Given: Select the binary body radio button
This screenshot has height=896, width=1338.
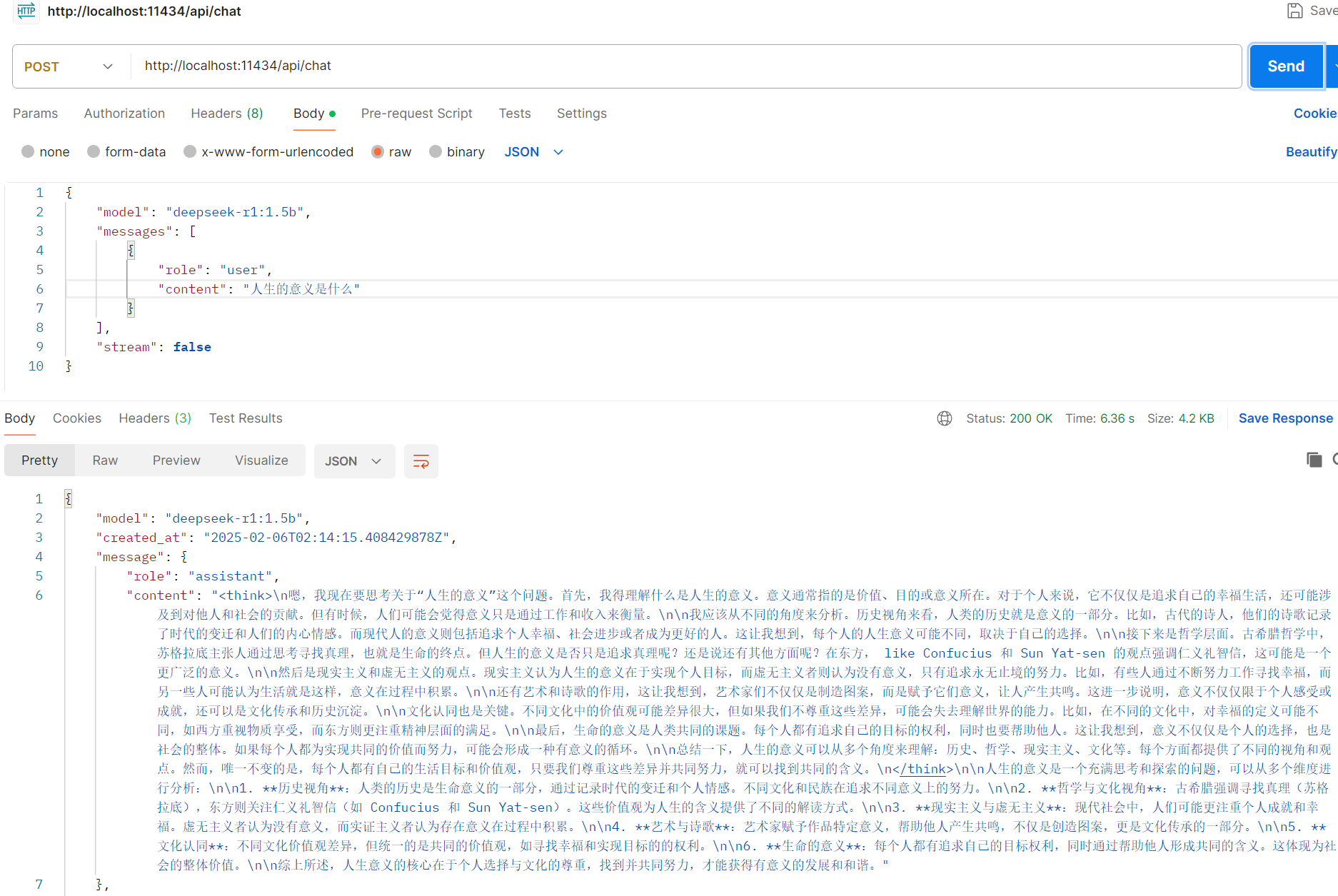Looking at the screenshot, I should tap(436, 151).
